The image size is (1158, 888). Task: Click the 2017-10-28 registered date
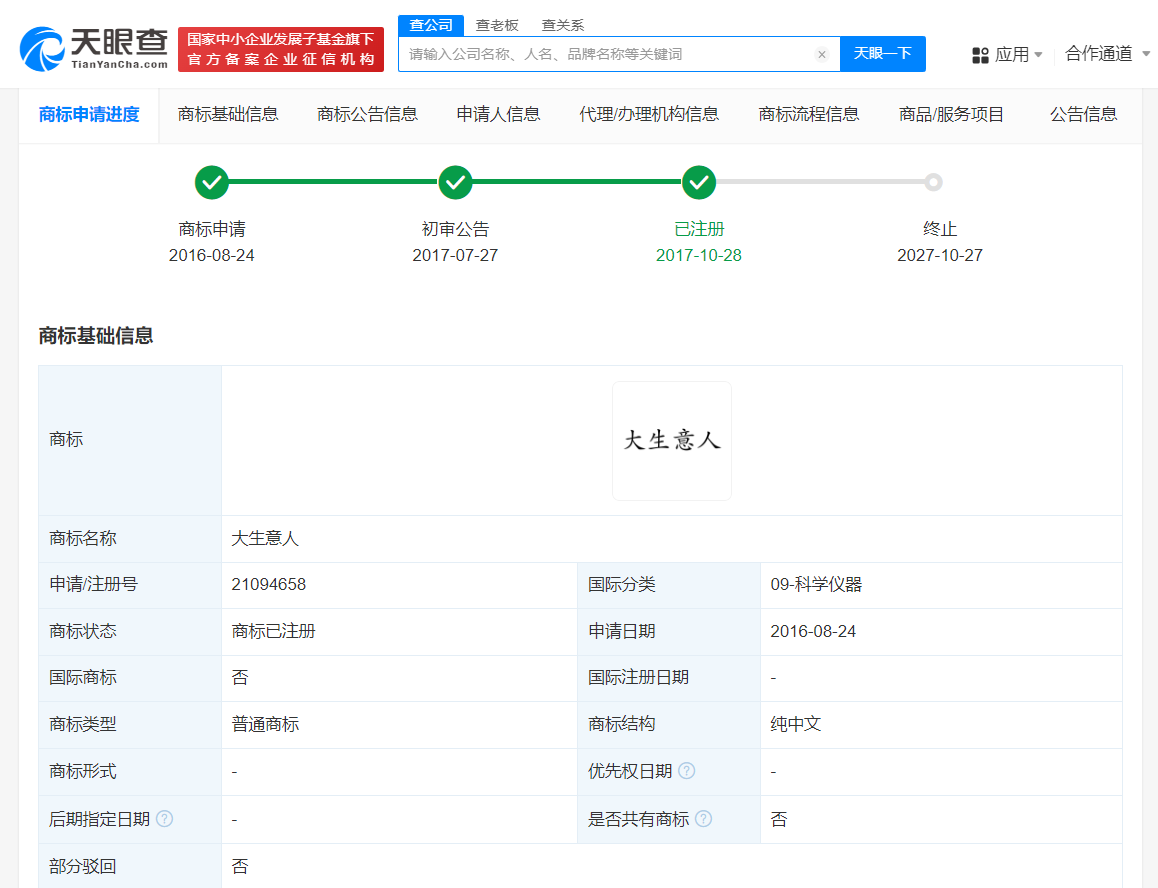(699, 256)
